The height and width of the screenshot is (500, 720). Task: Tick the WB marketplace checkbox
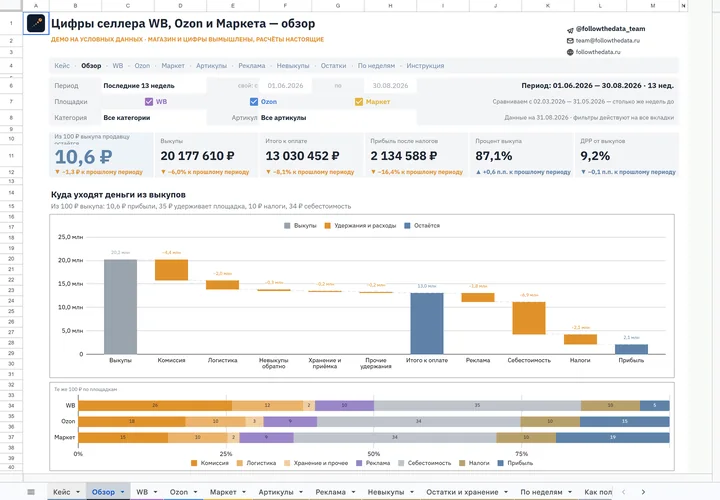pyautogui.click(x=149, y=101)
